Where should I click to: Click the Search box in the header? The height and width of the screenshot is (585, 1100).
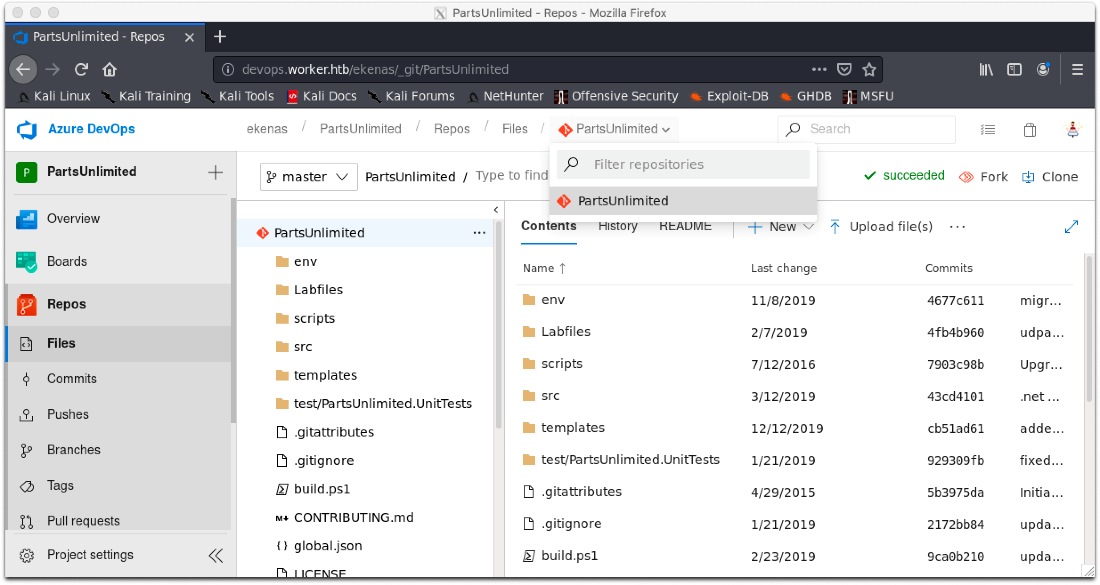pos(866,129)
